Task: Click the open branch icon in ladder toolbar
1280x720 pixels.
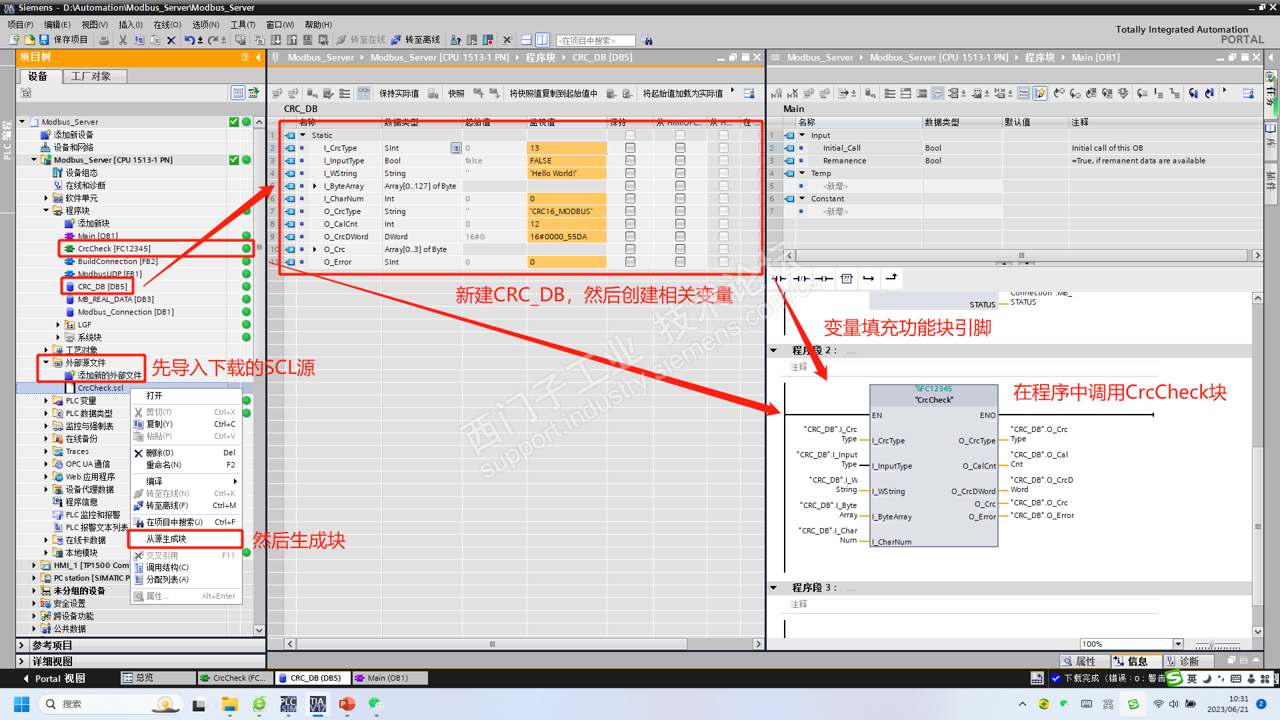Action: point(868,279)
